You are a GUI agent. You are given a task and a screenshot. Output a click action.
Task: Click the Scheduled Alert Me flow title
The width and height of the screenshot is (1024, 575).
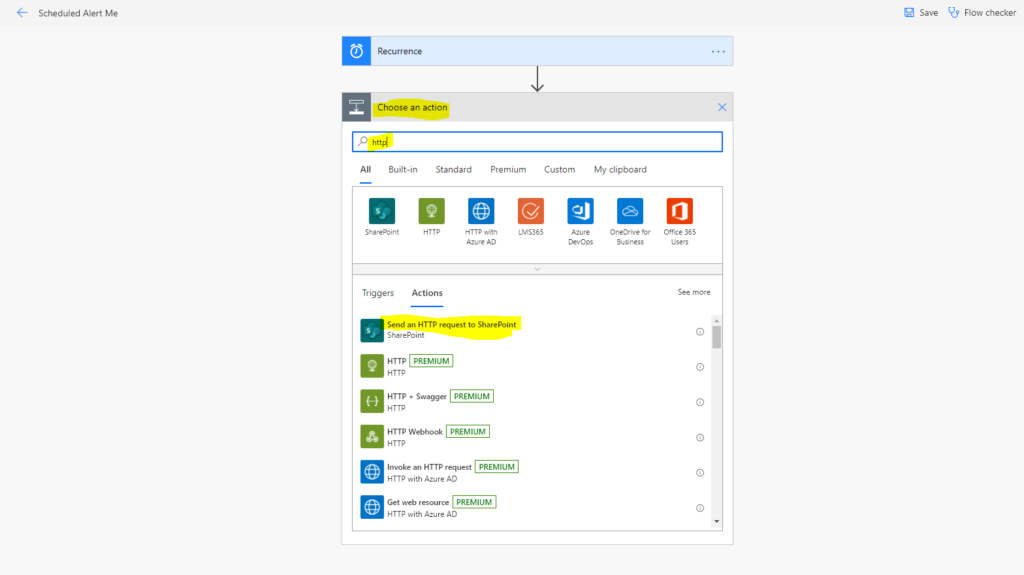click(x=78, y=13)
